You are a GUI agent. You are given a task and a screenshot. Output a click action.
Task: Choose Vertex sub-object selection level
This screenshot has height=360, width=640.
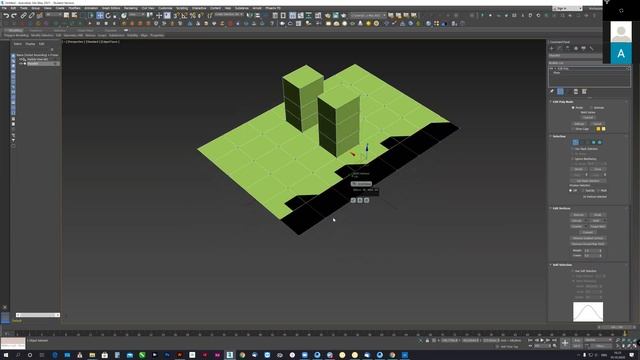pos(576,142)
